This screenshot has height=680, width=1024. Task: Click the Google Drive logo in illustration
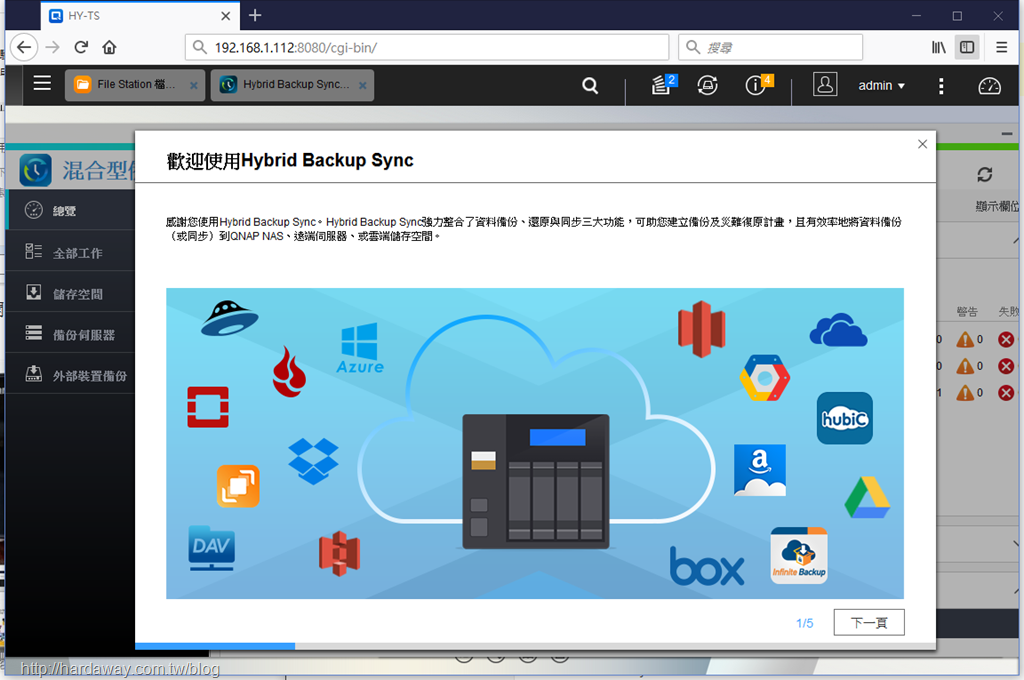(867, 498)
